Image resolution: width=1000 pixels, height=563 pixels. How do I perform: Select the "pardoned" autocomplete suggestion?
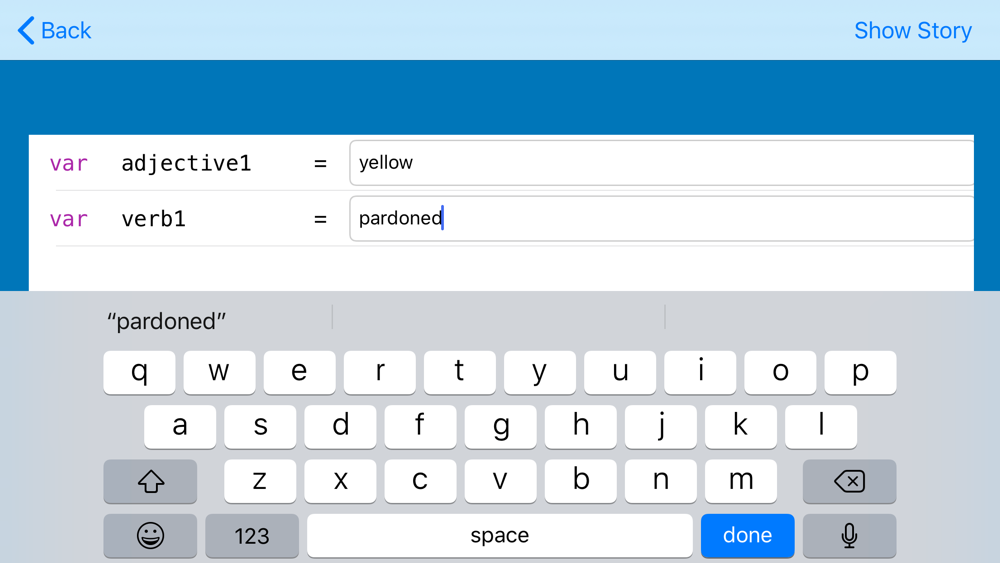coord(167,321)
